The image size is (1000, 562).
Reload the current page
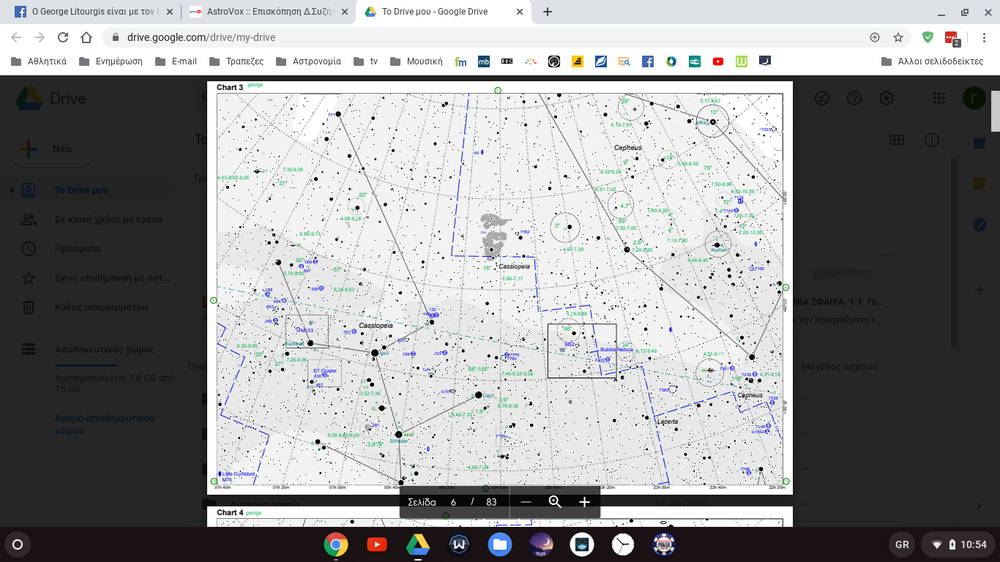click(62, 37)
